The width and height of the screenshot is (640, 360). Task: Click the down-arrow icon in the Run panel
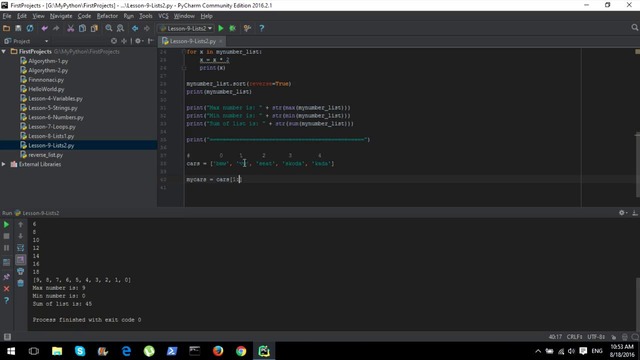20,236
